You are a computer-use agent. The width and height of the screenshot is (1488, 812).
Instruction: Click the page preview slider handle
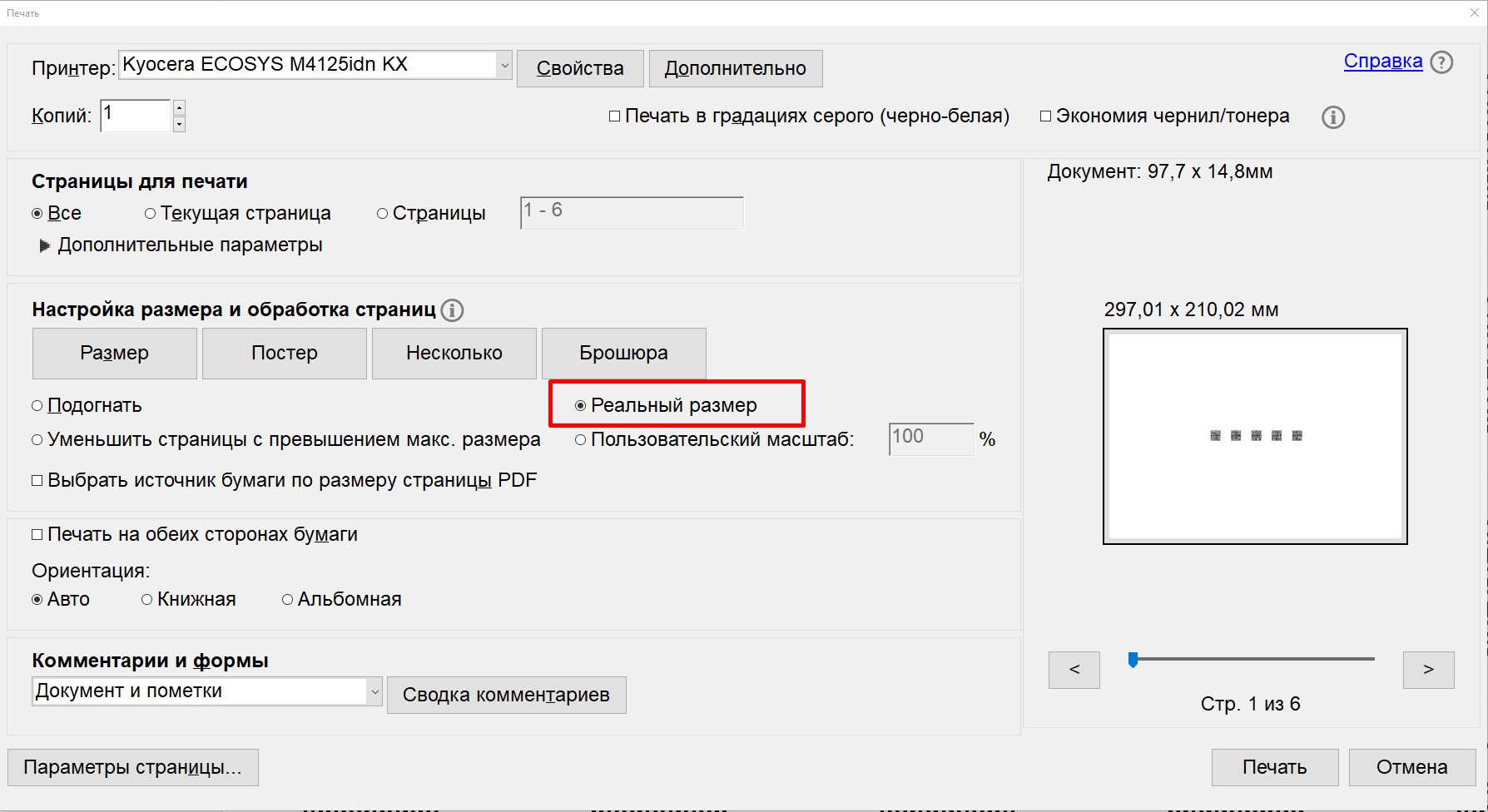(x=1133, y=660)
